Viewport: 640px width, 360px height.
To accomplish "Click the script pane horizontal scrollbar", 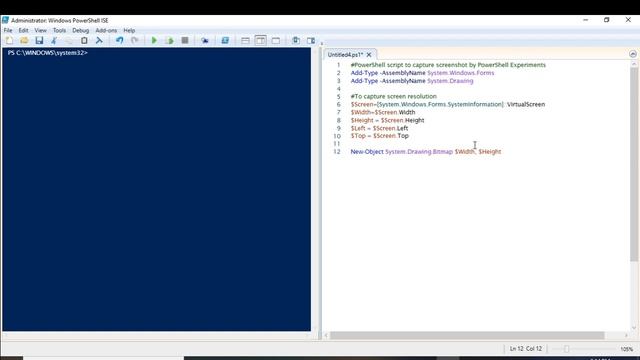I will click(467, 336).
